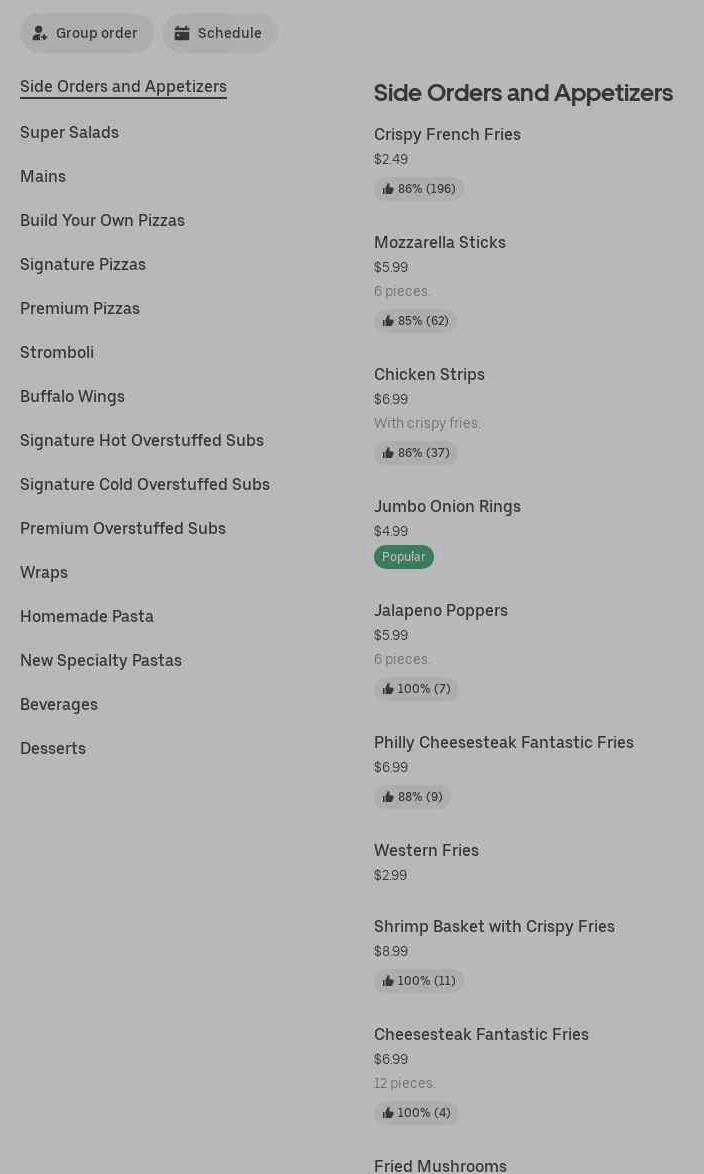Screen dimensions: 704x1174
Task: Open the Stromboli category
Action: coord(57,352)
